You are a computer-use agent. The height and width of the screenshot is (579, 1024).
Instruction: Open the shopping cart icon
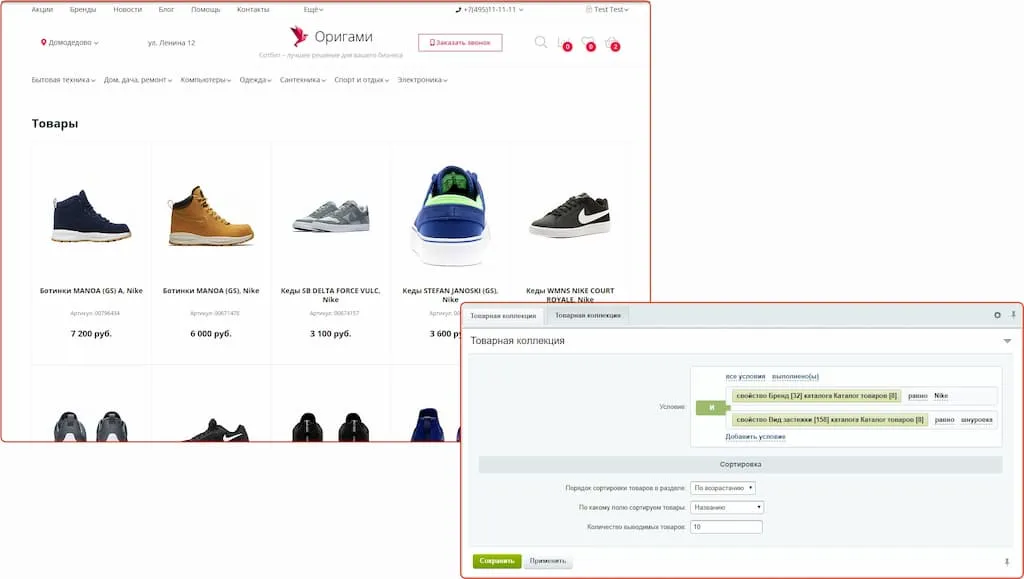point(611,43)
